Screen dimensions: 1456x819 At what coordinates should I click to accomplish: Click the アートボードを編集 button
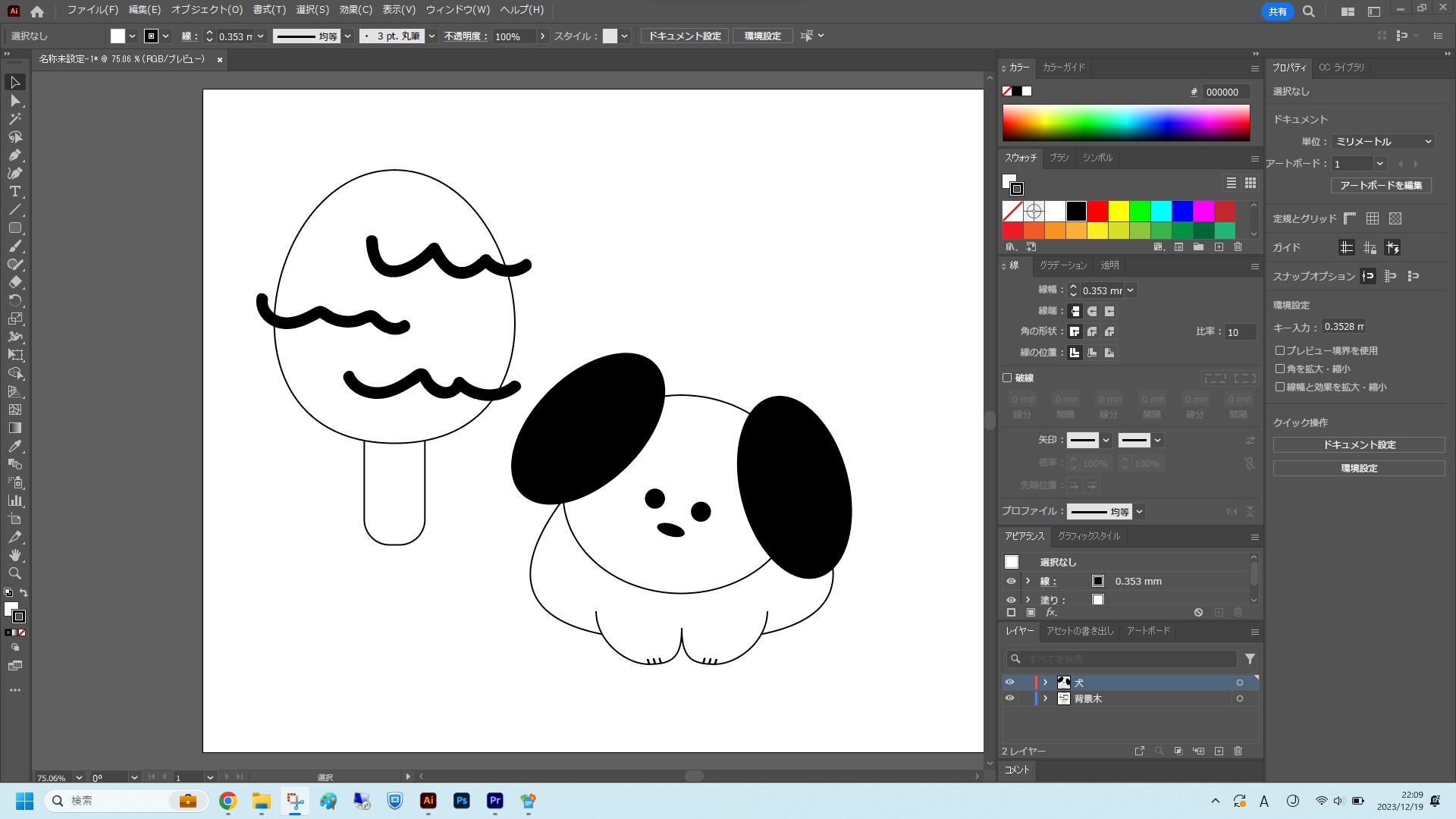1380,185
